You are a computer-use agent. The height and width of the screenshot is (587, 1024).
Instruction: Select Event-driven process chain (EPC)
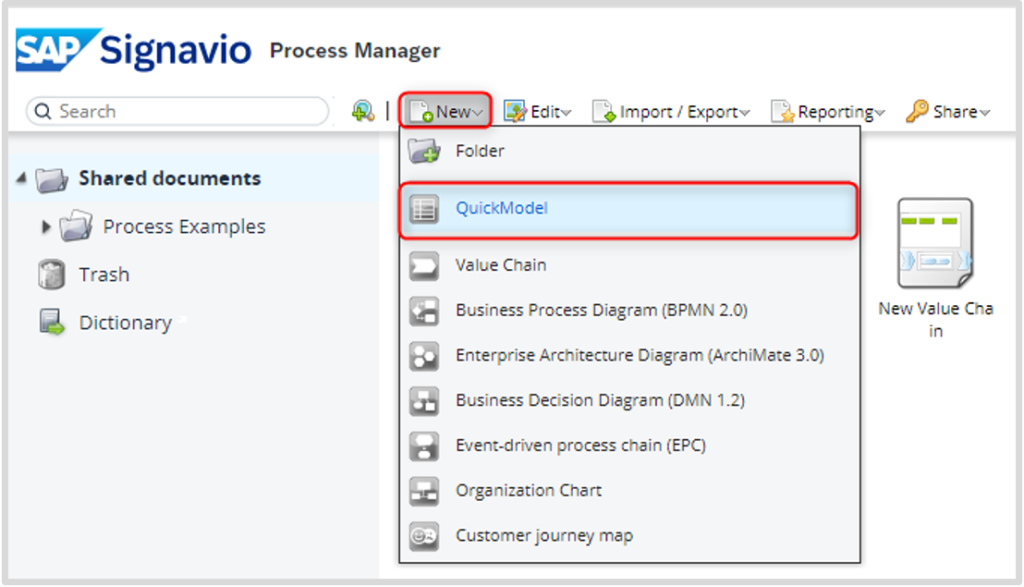630,445
